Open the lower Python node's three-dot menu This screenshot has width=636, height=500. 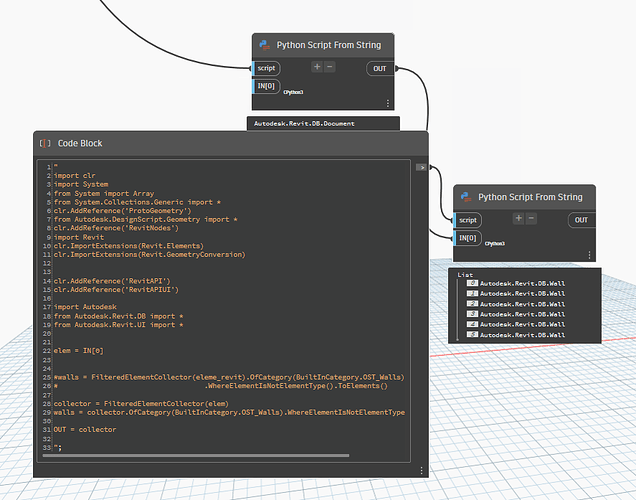589,255
